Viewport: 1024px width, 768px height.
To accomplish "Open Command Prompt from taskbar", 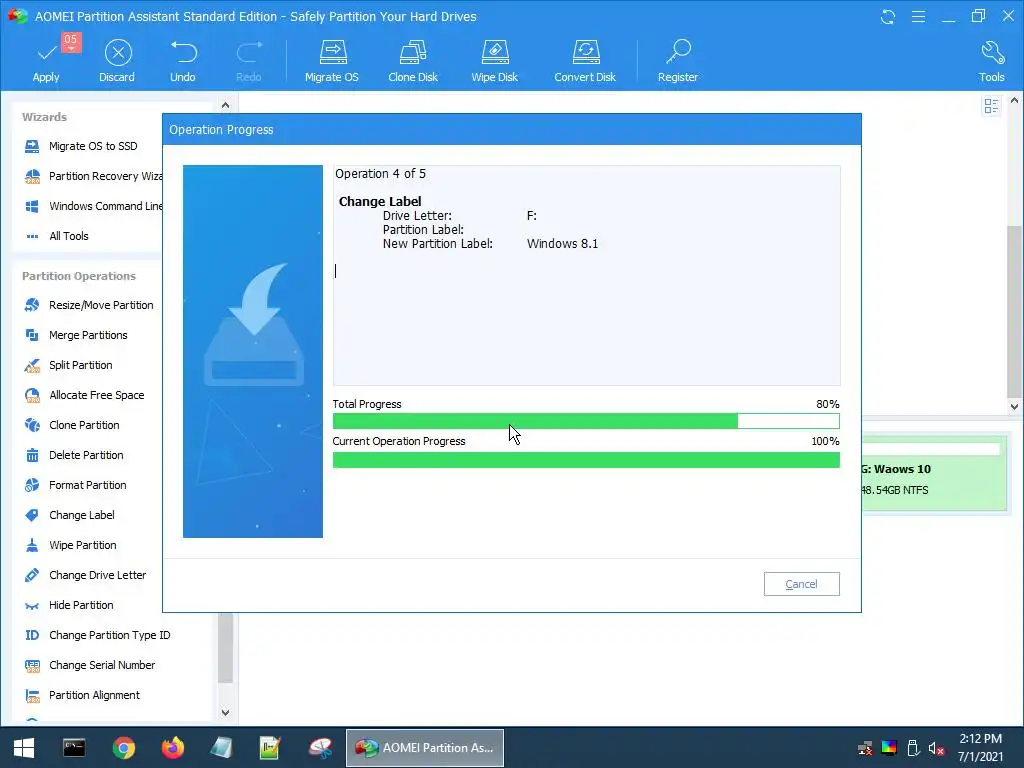I will click(x=74, y=748).
